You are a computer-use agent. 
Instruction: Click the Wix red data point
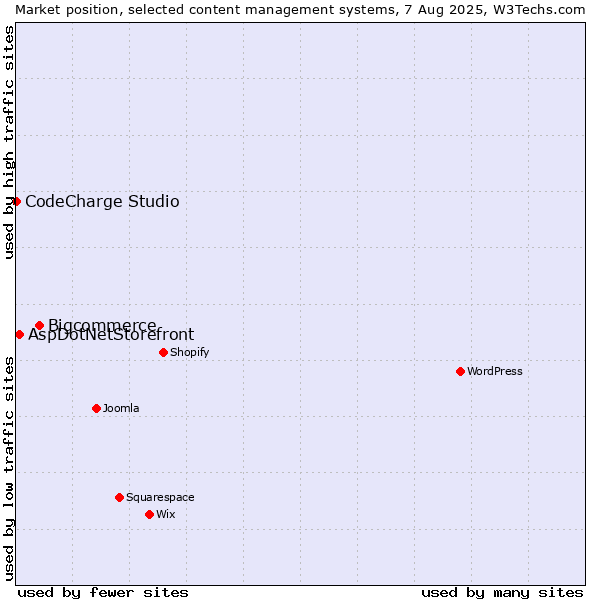click(x=150, y=515)
